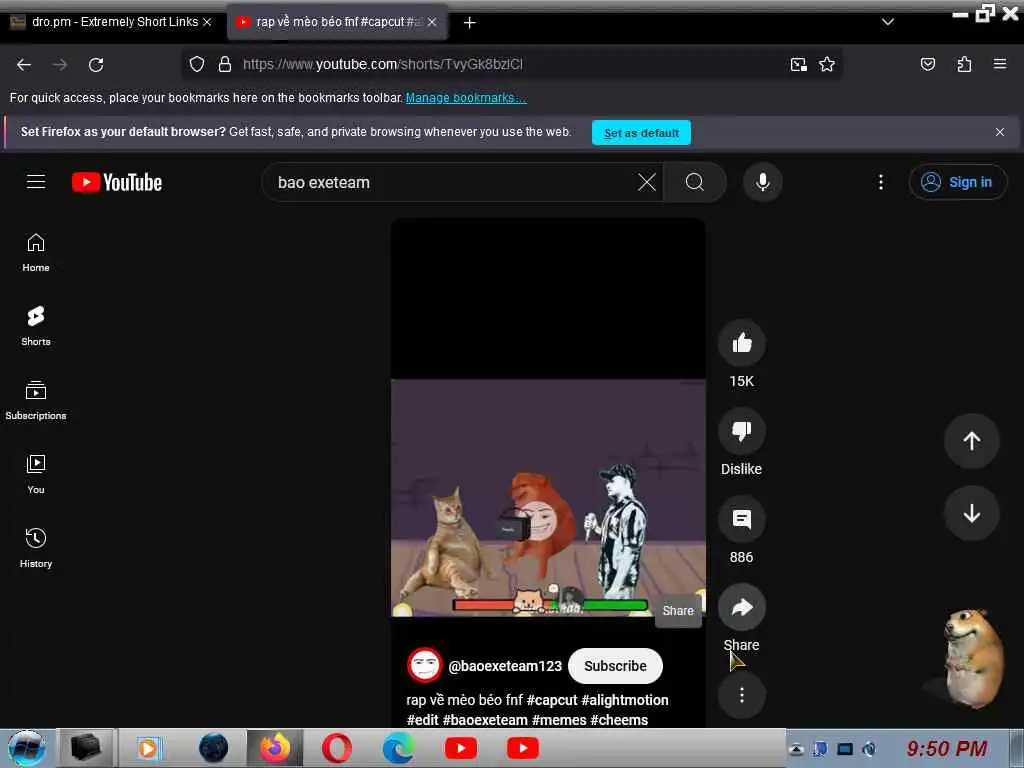Click the browser Back arrow
The width and height of the screenshot is (1024, 768).
coord(24,65)
